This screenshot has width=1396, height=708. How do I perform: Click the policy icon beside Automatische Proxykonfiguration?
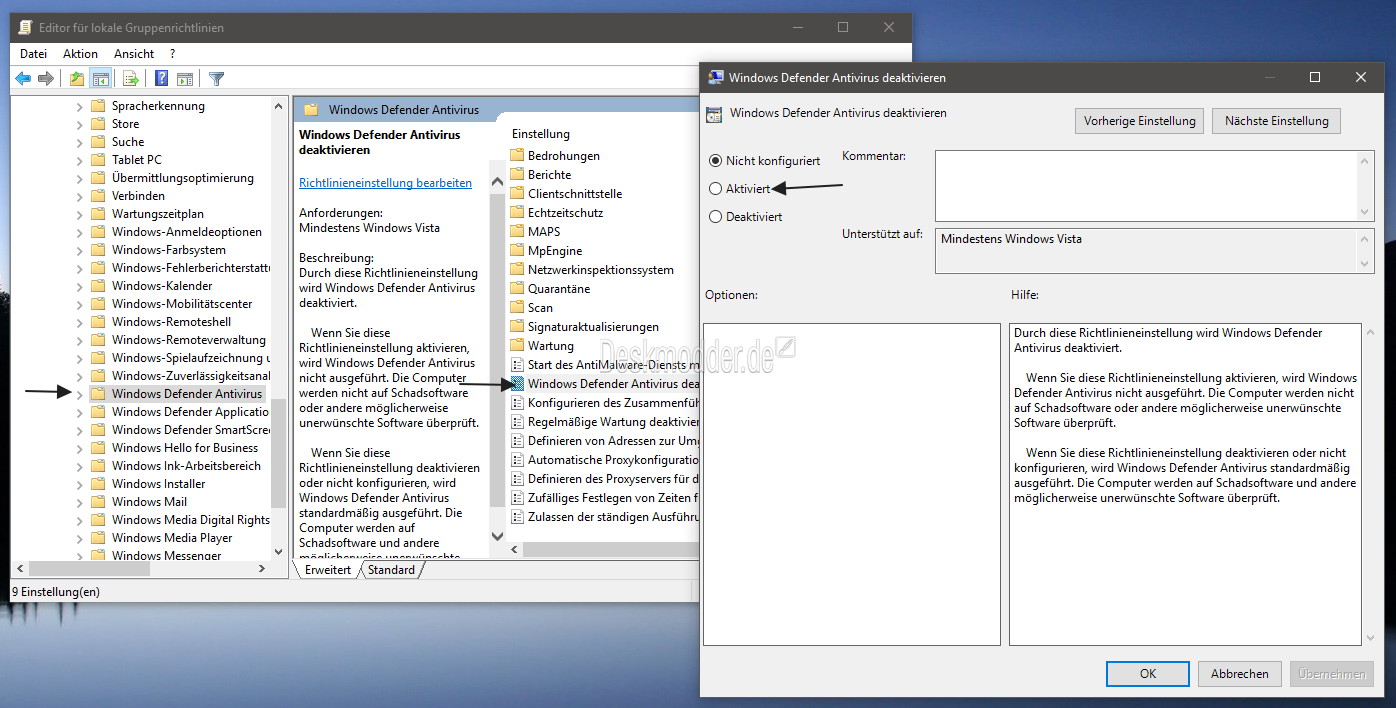[517, 459]
